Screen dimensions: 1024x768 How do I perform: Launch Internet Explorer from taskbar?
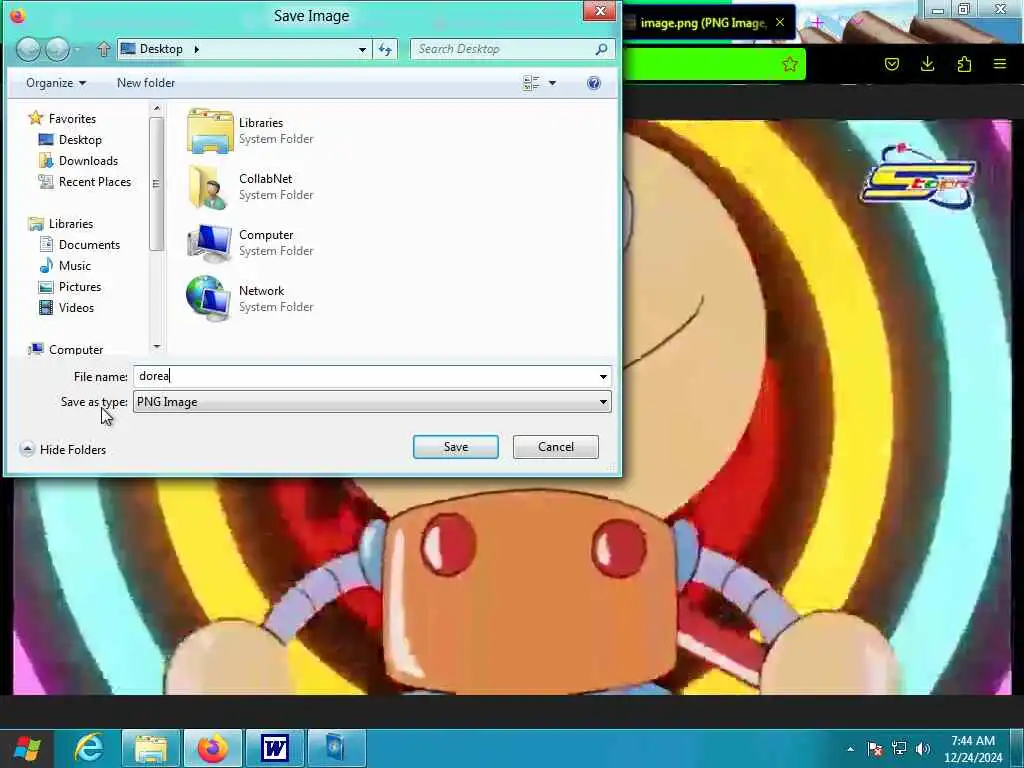point(89,748)
